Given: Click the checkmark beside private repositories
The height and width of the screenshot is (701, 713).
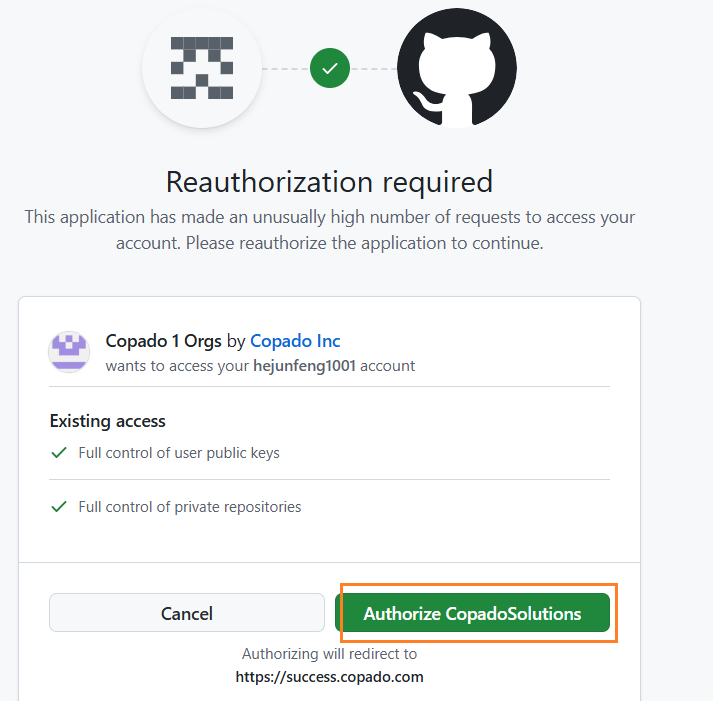Looking at the screenshot, I should [59, 506].
